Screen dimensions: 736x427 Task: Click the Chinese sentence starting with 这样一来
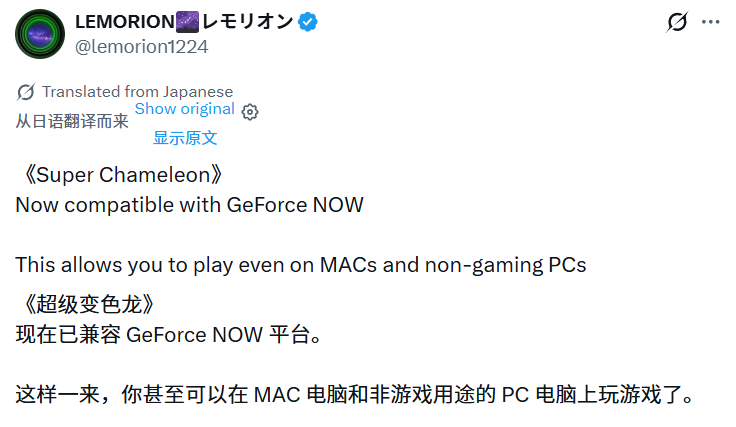point(355,395)
